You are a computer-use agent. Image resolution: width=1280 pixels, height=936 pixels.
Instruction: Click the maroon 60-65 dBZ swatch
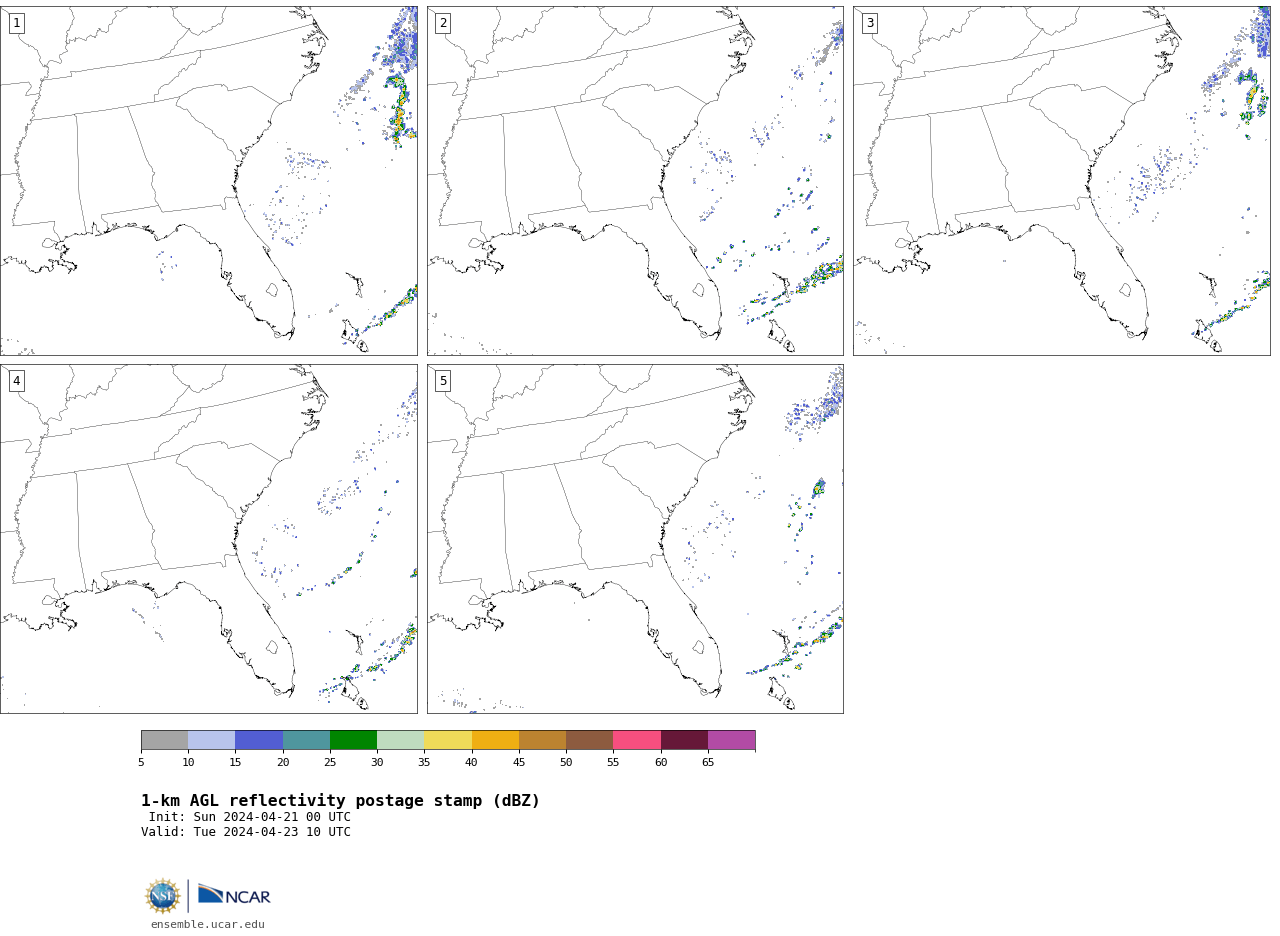point(684,740)
